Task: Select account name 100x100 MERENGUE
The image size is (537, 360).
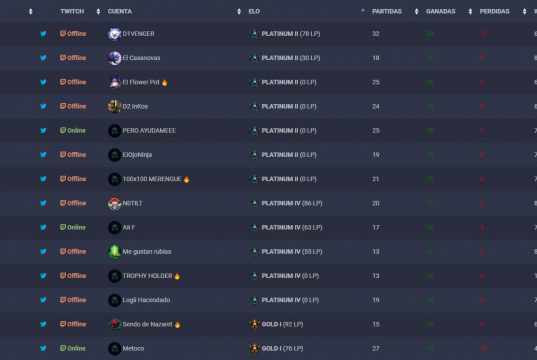Action: point(152,179)
